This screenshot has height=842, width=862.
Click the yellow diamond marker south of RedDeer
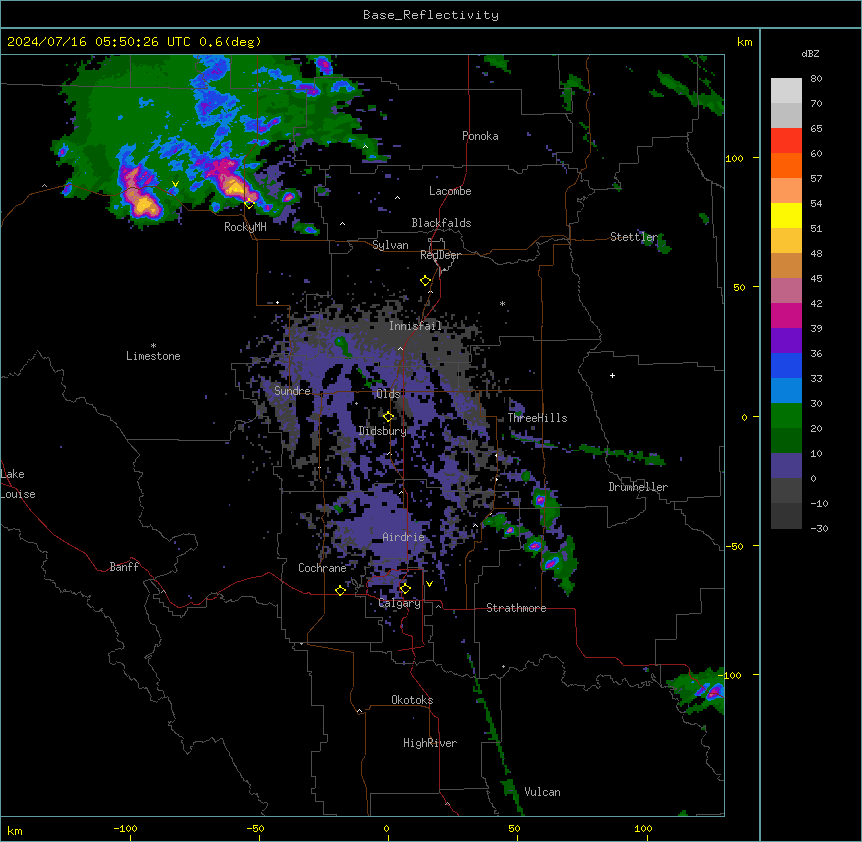coord(425,281)
